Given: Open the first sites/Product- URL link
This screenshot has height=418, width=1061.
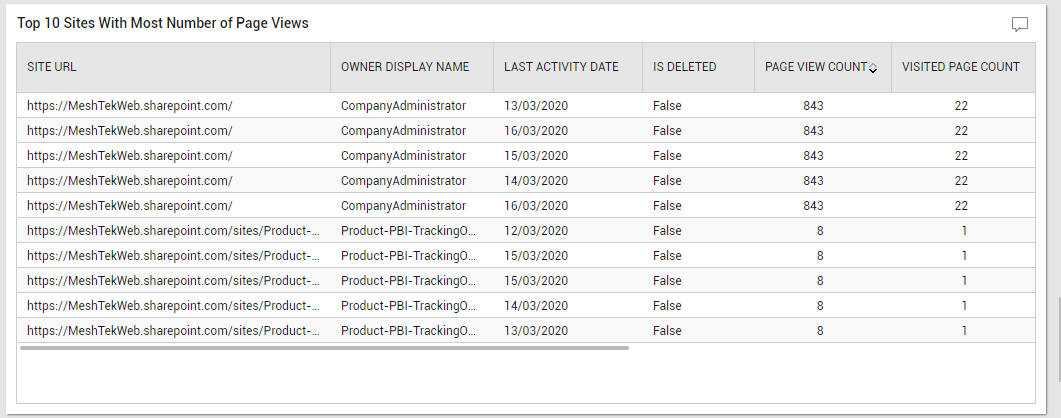Looking at the screenshot, I should click(x=173, y=230).
